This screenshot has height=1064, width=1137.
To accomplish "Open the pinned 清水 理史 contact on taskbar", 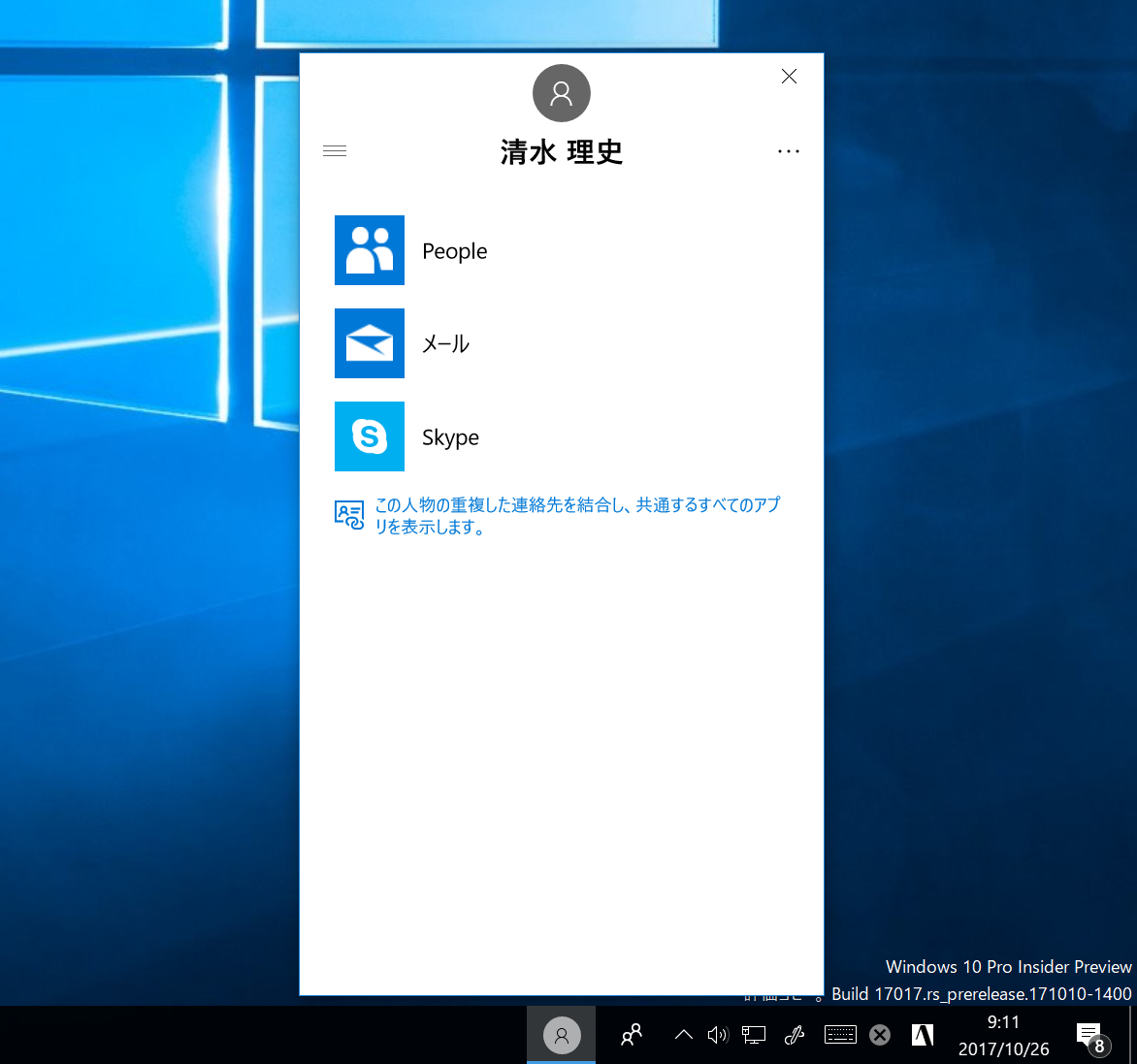I will [x=561, y=1034].
